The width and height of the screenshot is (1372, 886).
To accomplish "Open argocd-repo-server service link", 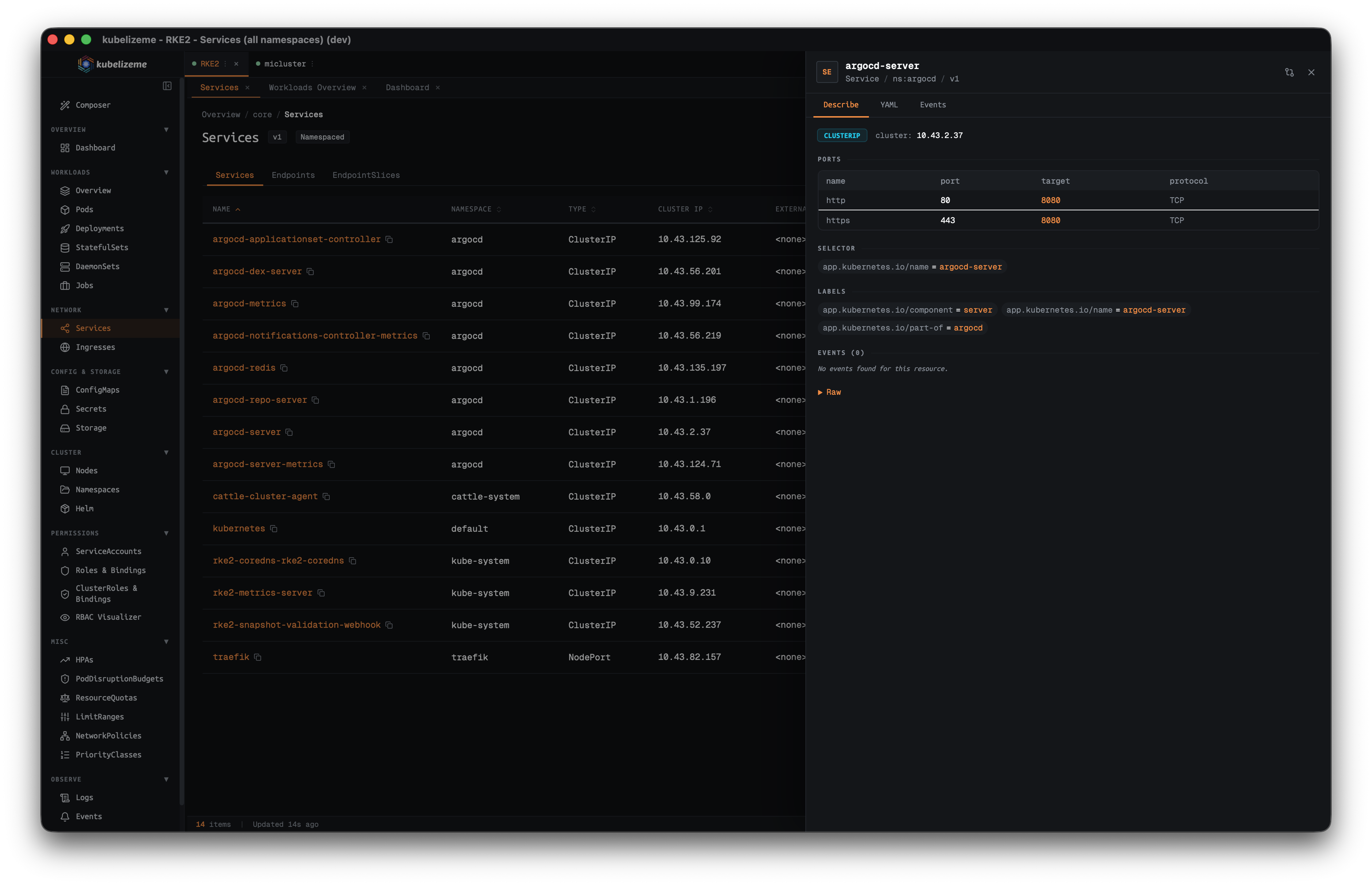I will 260,400.
